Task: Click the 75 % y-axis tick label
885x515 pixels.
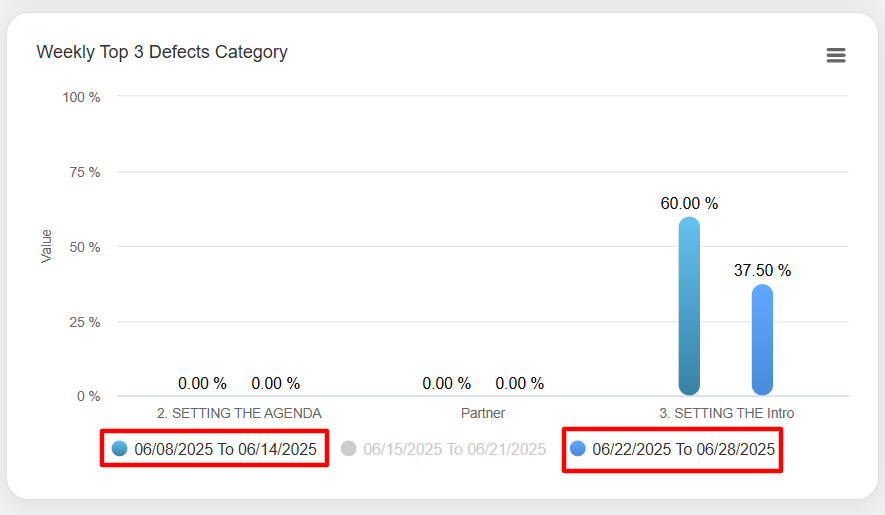Action: [x=84, y=172]
